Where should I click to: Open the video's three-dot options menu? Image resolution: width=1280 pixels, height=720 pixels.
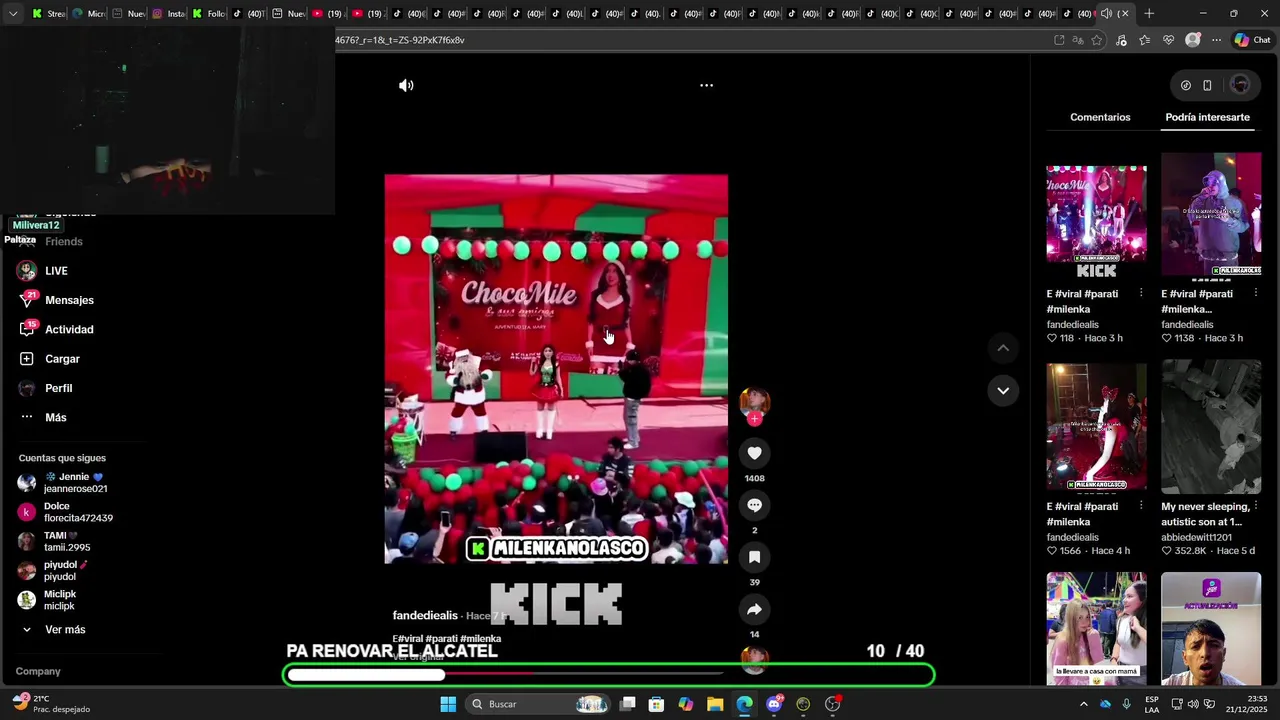coord(706,86)
